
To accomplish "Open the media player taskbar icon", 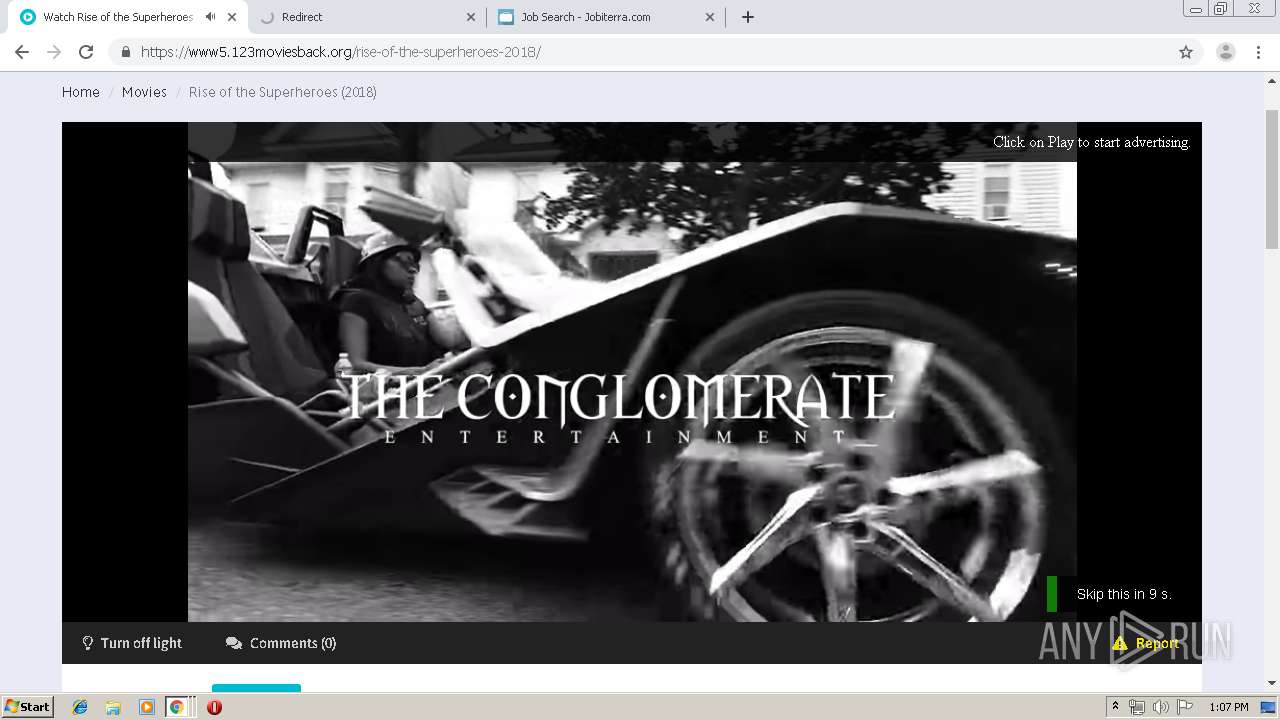I will tap(146, 707).
